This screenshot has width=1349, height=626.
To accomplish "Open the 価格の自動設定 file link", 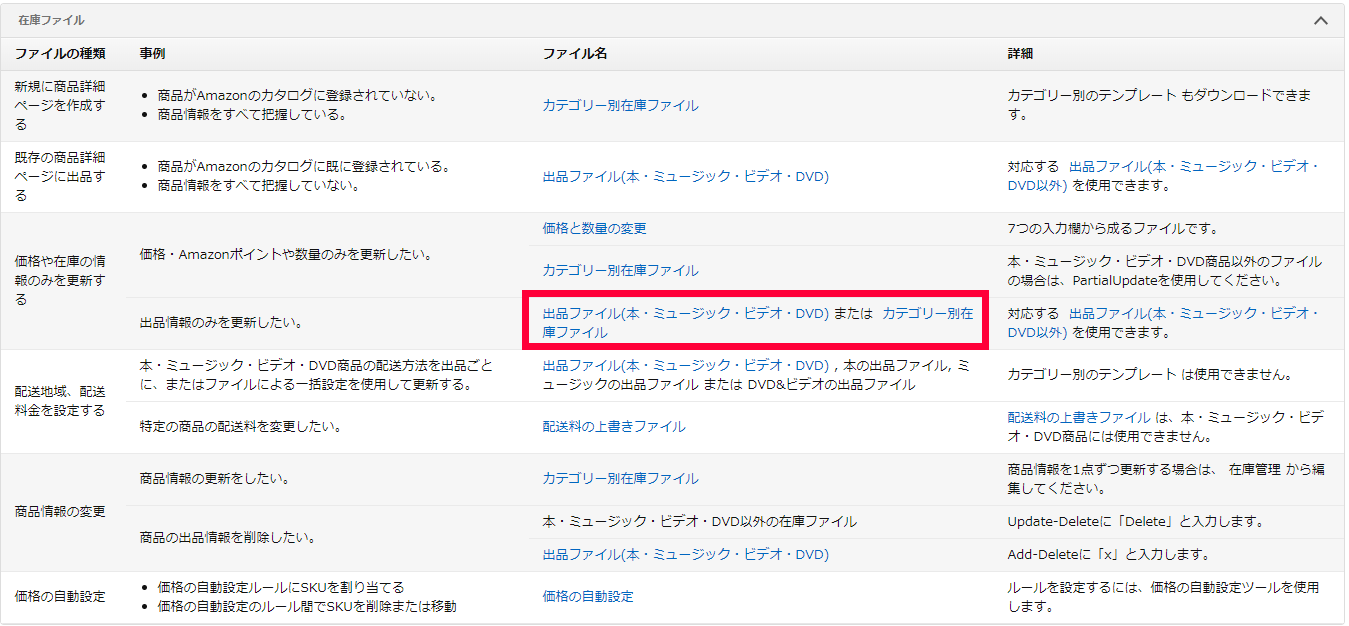I will pyautogui.click(x=587, y=596).
